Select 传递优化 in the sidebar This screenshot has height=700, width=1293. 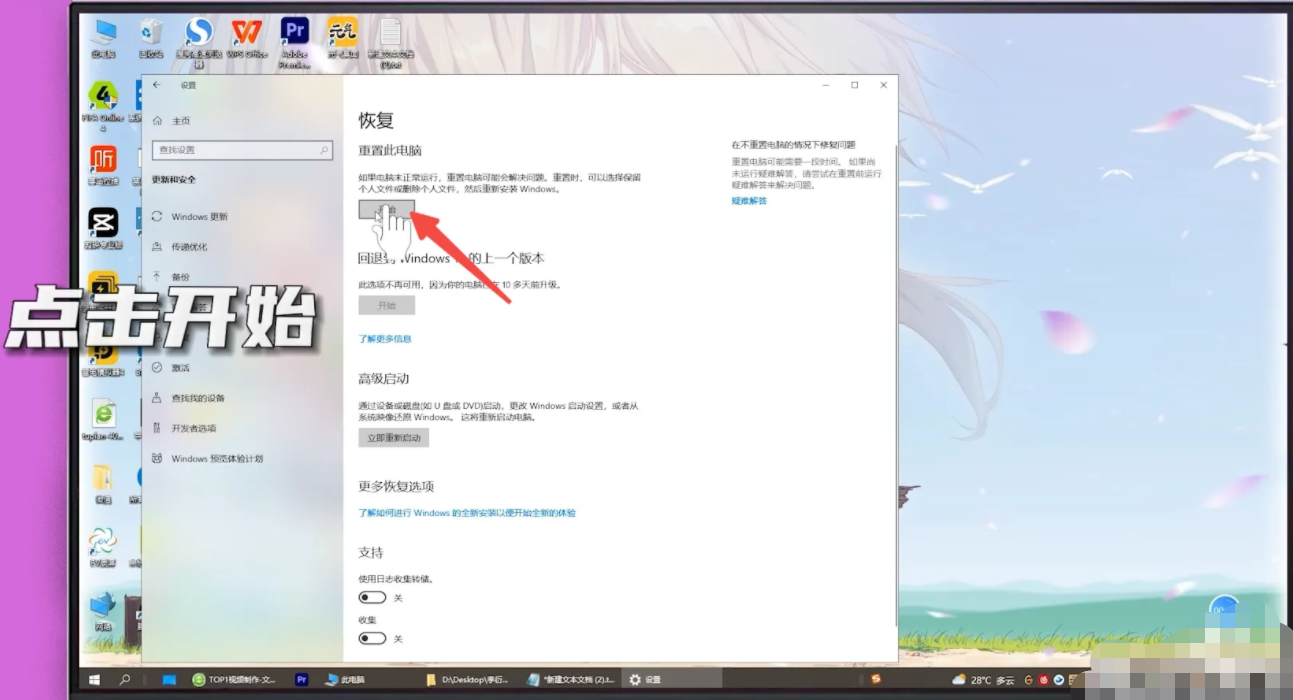pyautogui.click(x=180, y=246)
